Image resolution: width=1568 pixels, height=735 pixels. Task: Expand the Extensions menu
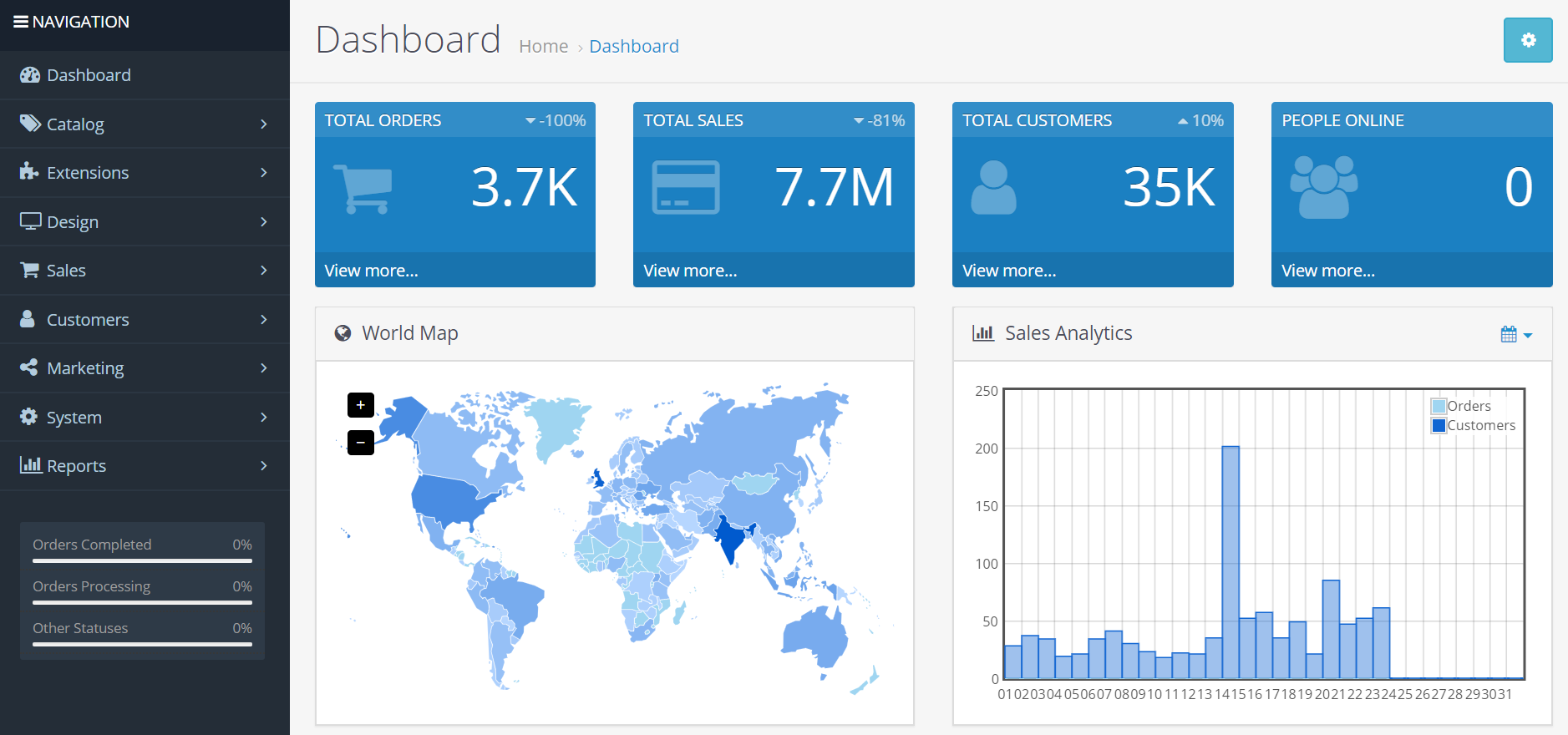coord(145,173)
